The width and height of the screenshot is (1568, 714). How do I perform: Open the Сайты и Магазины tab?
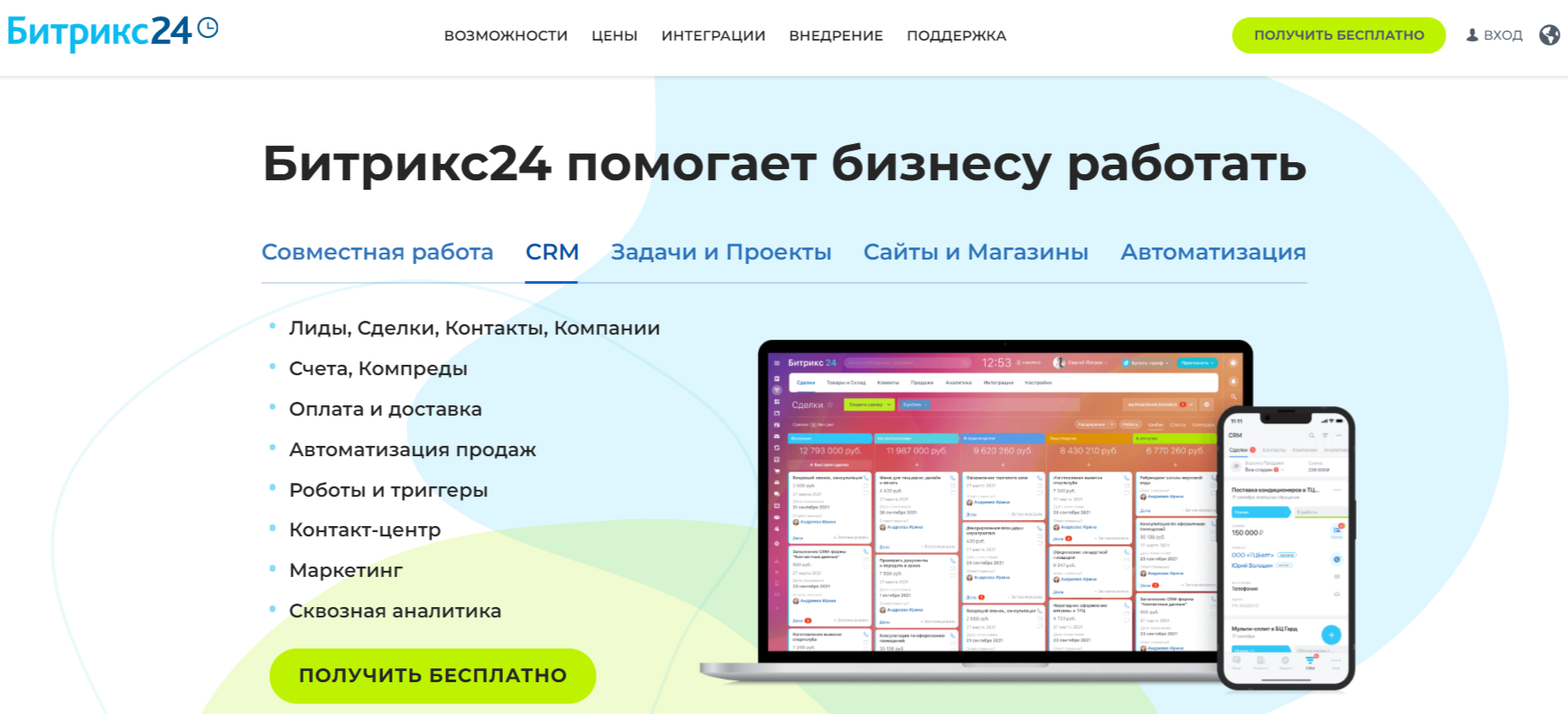[975, 252]
